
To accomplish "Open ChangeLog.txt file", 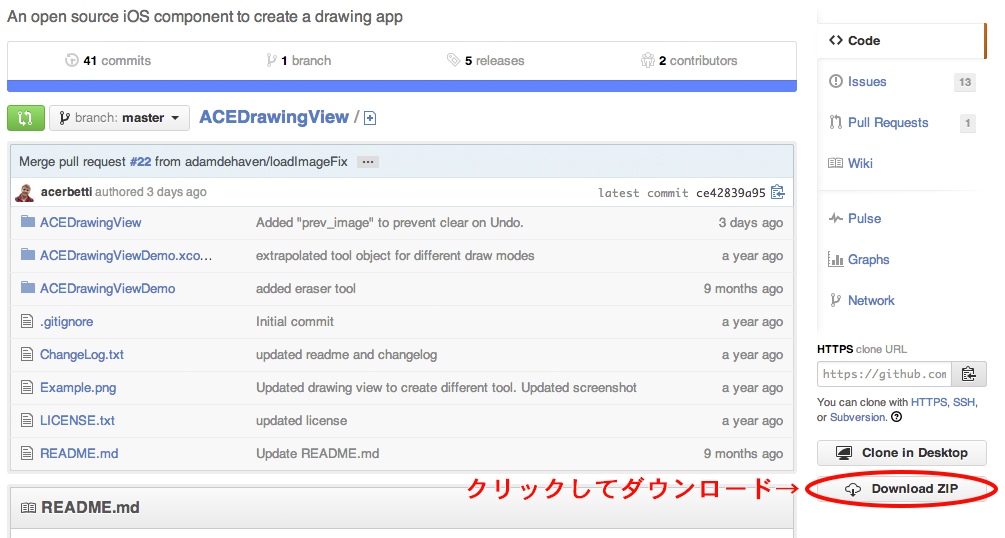I will [x=81, y=355].
